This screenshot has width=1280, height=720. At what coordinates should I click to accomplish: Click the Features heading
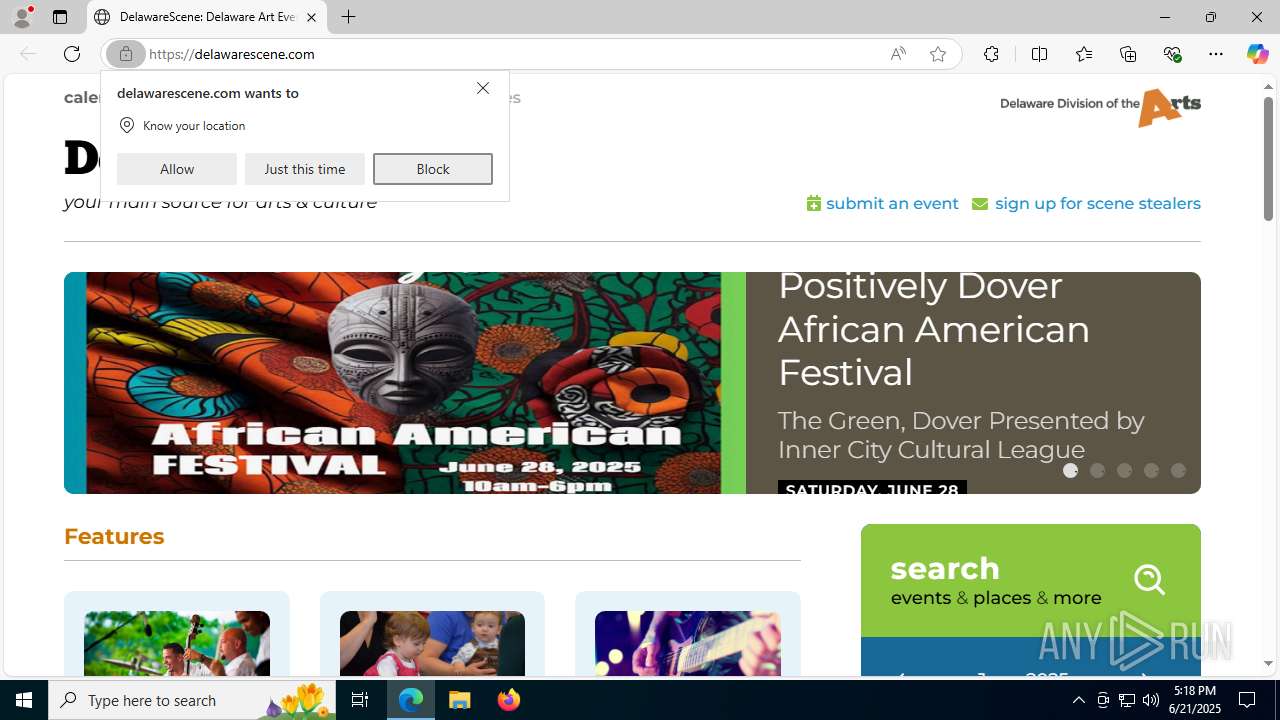[x=114, y=536]
